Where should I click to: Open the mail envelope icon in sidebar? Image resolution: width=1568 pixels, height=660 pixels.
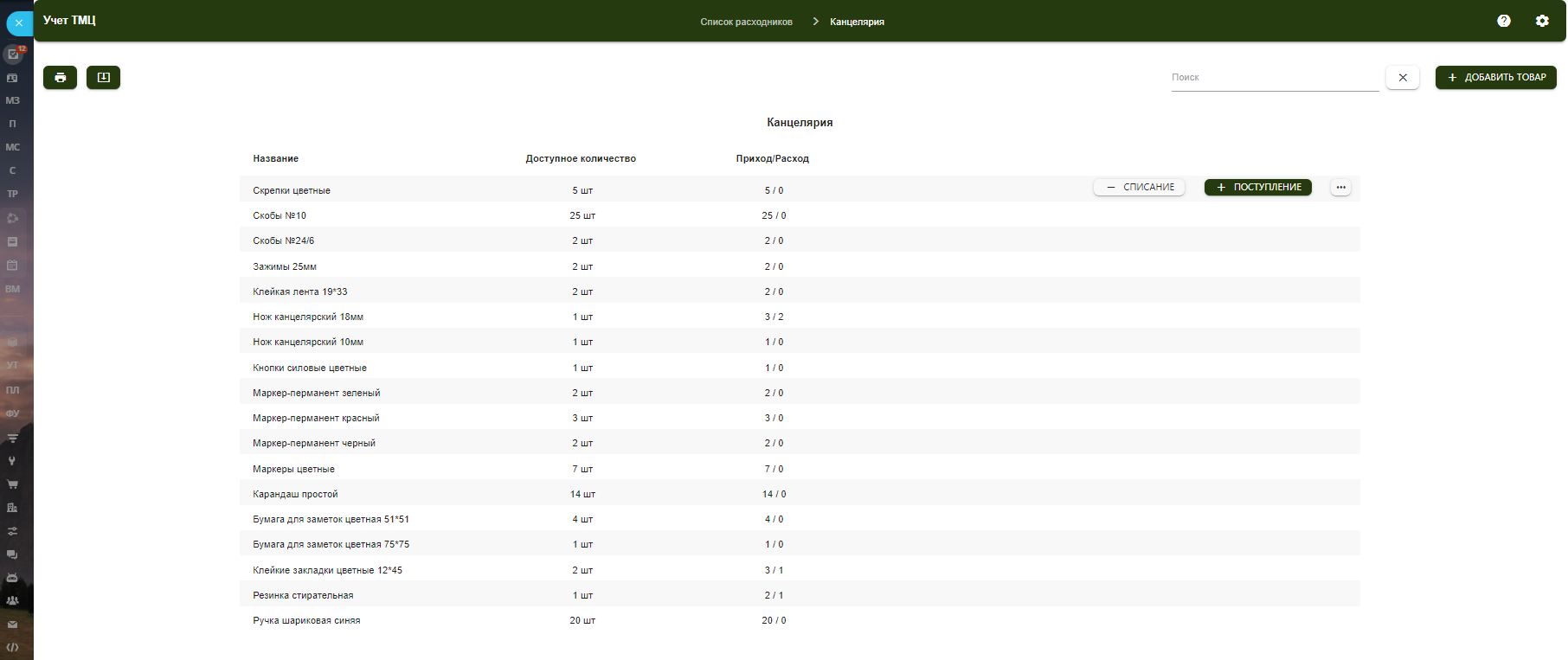coord(12,624)
